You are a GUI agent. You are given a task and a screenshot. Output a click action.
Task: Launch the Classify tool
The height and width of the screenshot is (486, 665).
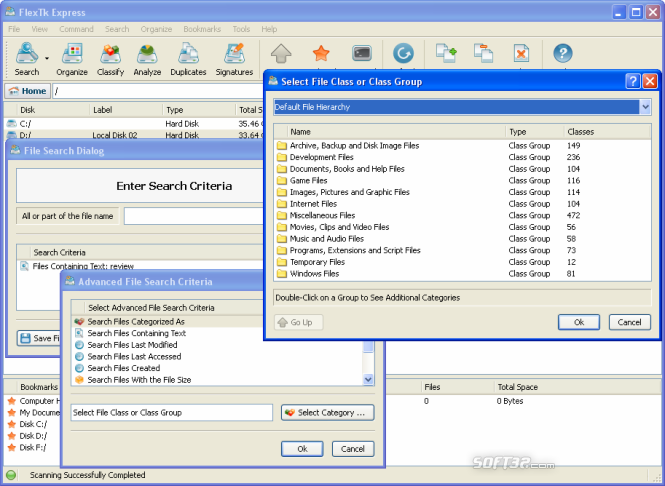[110, 59]
